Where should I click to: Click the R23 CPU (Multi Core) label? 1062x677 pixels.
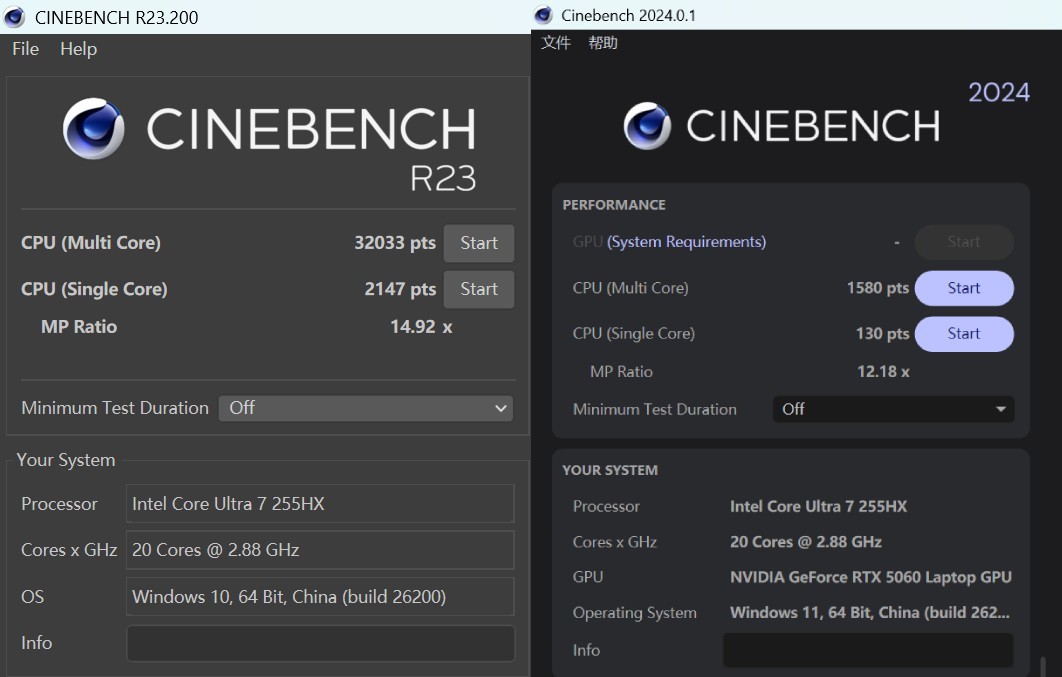tap(91, 243)
